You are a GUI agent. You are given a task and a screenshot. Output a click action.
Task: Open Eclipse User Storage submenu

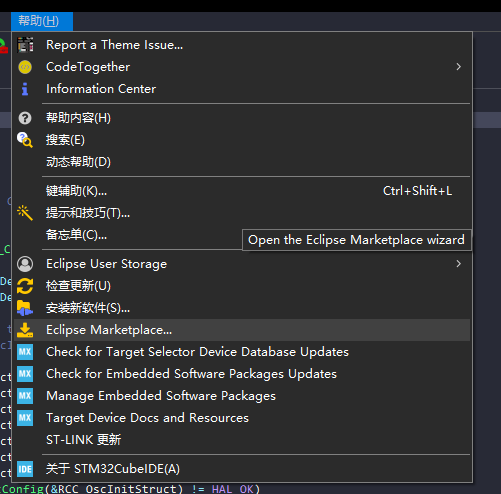[242, 264]
